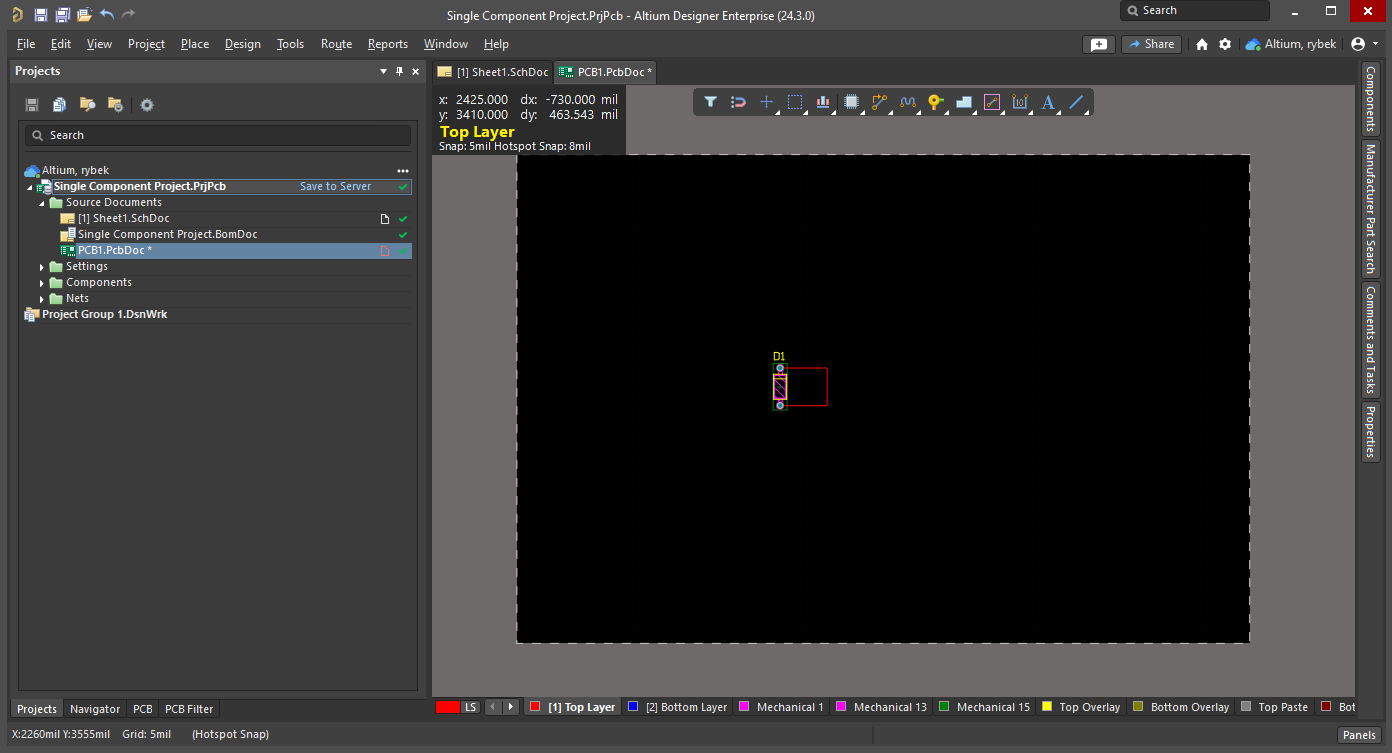Open the setup preferences gear icon
1392x753 pixels.
click(x=1225, y=44)
